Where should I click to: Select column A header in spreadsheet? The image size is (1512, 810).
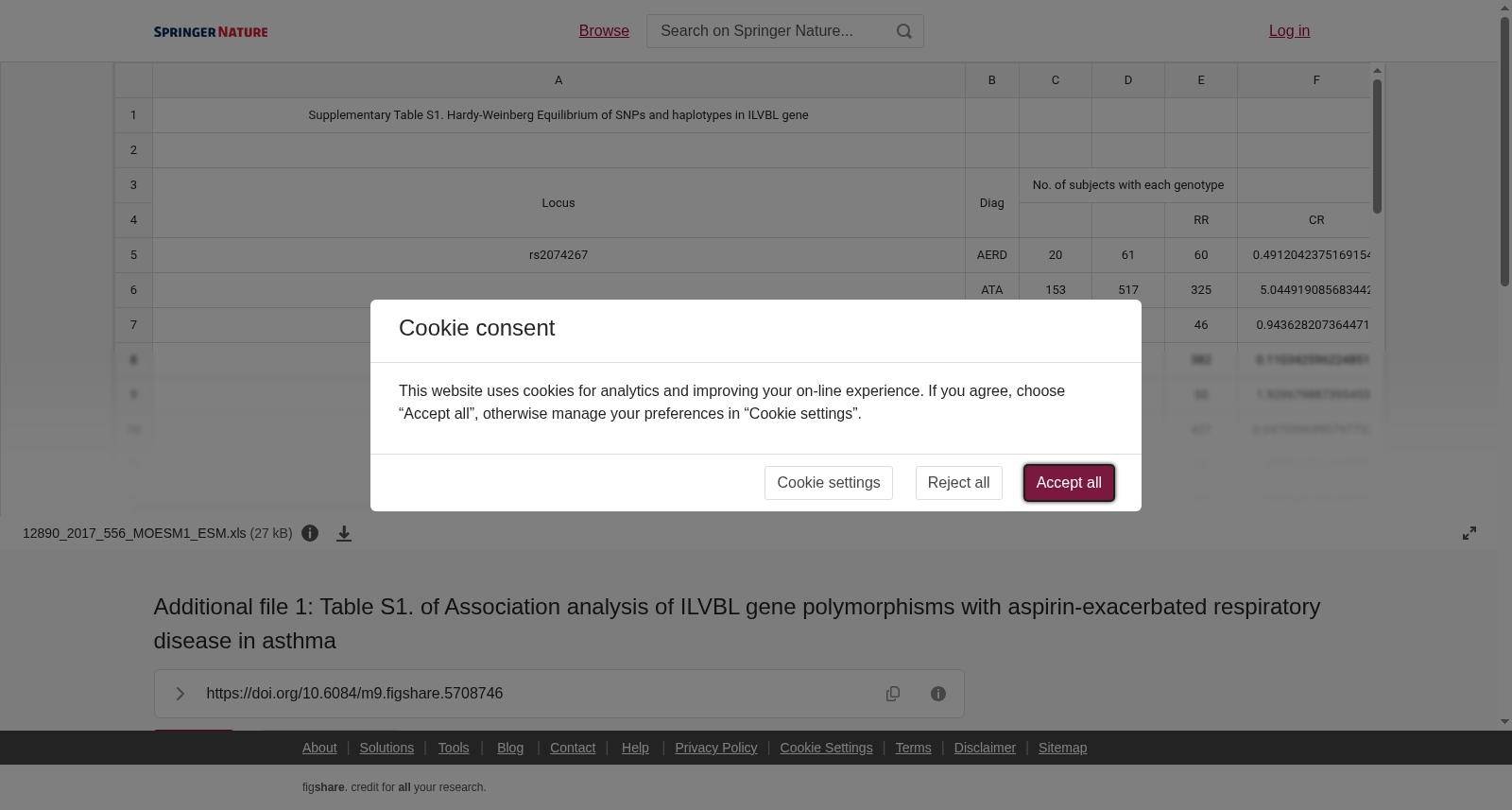click(x=558, y=80)
